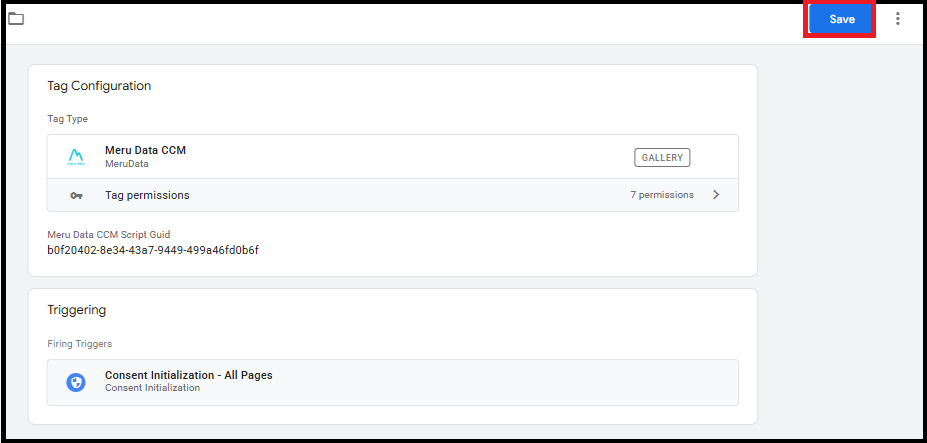The height and width of the screenshot is (443, 927).
Task: Click the Firing Triggers label
Action: [x=79, y=344]
